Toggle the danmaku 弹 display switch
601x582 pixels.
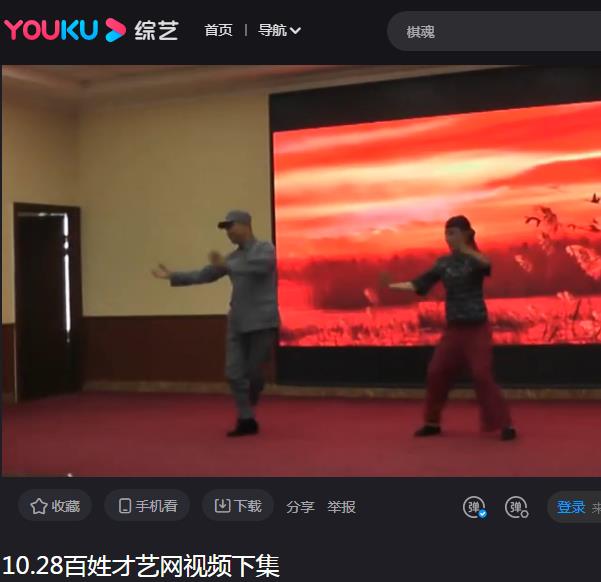[x=474, y=507]
